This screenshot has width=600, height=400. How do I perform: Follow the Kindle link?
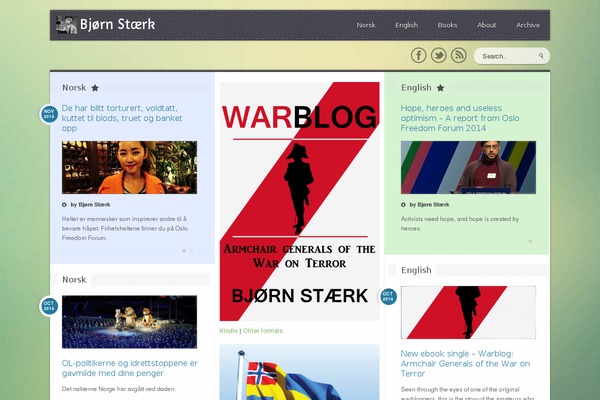tap(228, 331)
